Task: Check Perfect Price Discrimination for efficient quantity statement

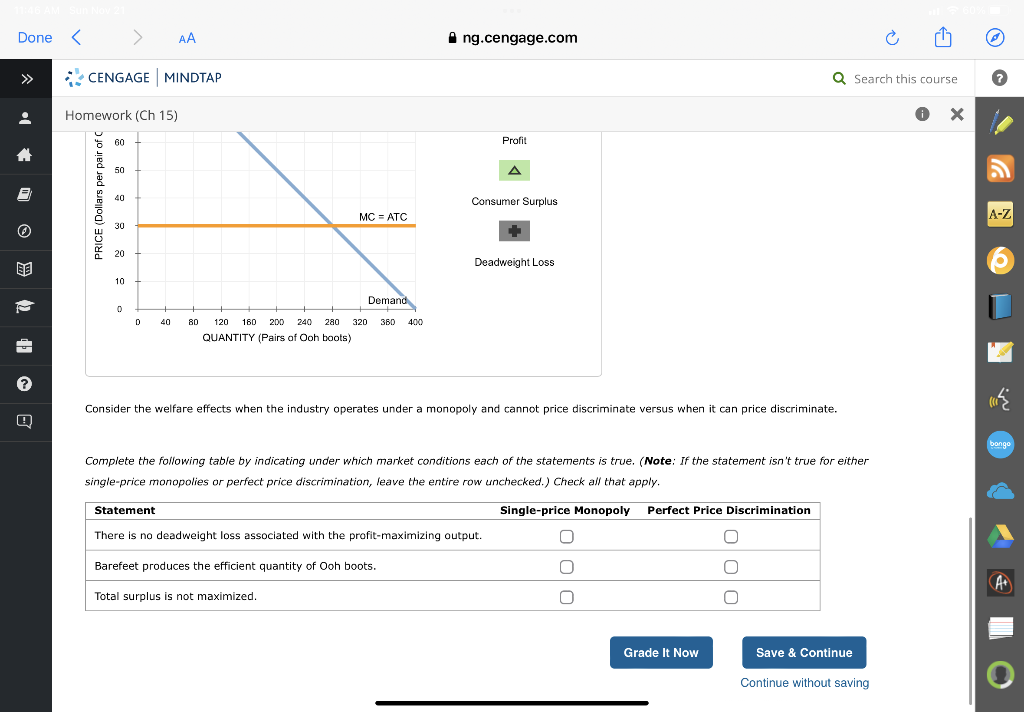Action: (x=731, y=566)
